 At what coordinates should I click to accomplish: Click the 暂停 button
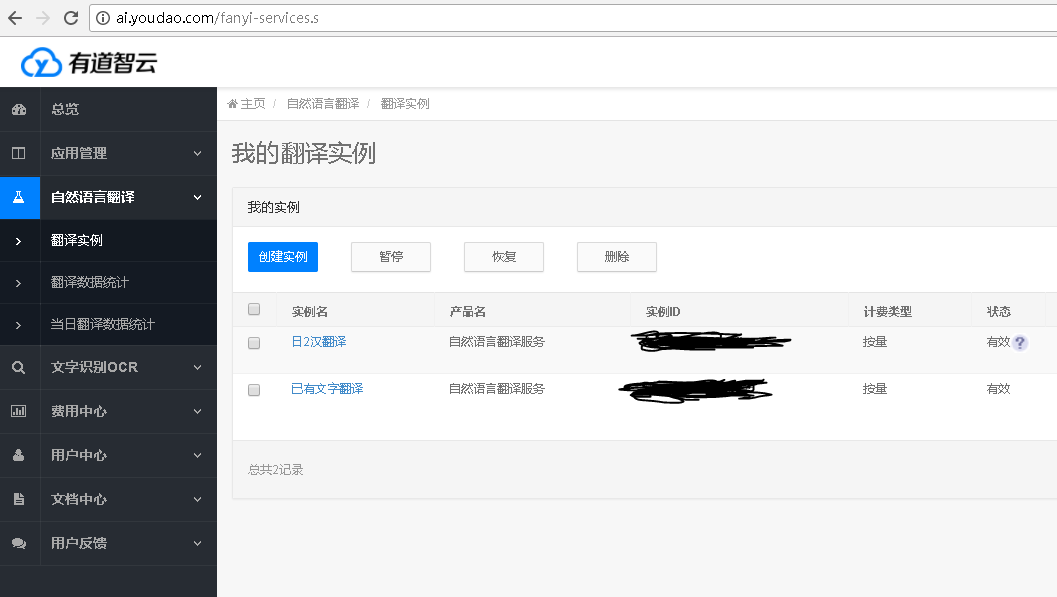point(391,257)
